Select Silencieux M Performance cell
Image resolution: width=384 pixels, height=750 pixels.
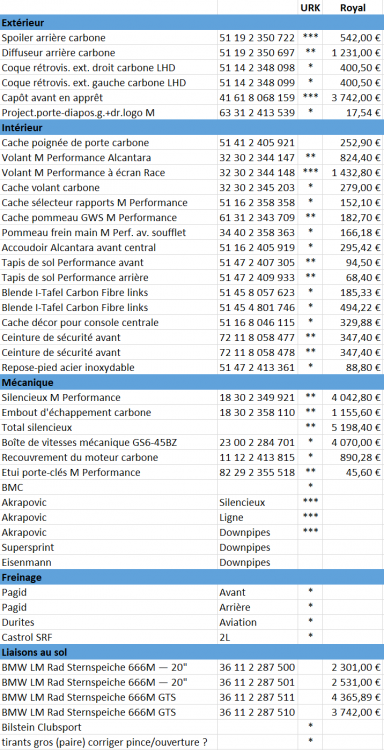pyautogui.click(x=109, y=397)
